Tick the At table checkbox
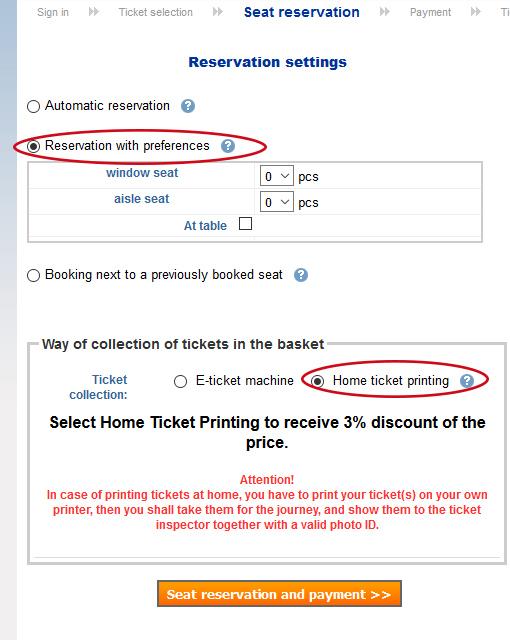The height and width of the screenshot is (640, 510). pyautogui.click(x=245, y=224)
